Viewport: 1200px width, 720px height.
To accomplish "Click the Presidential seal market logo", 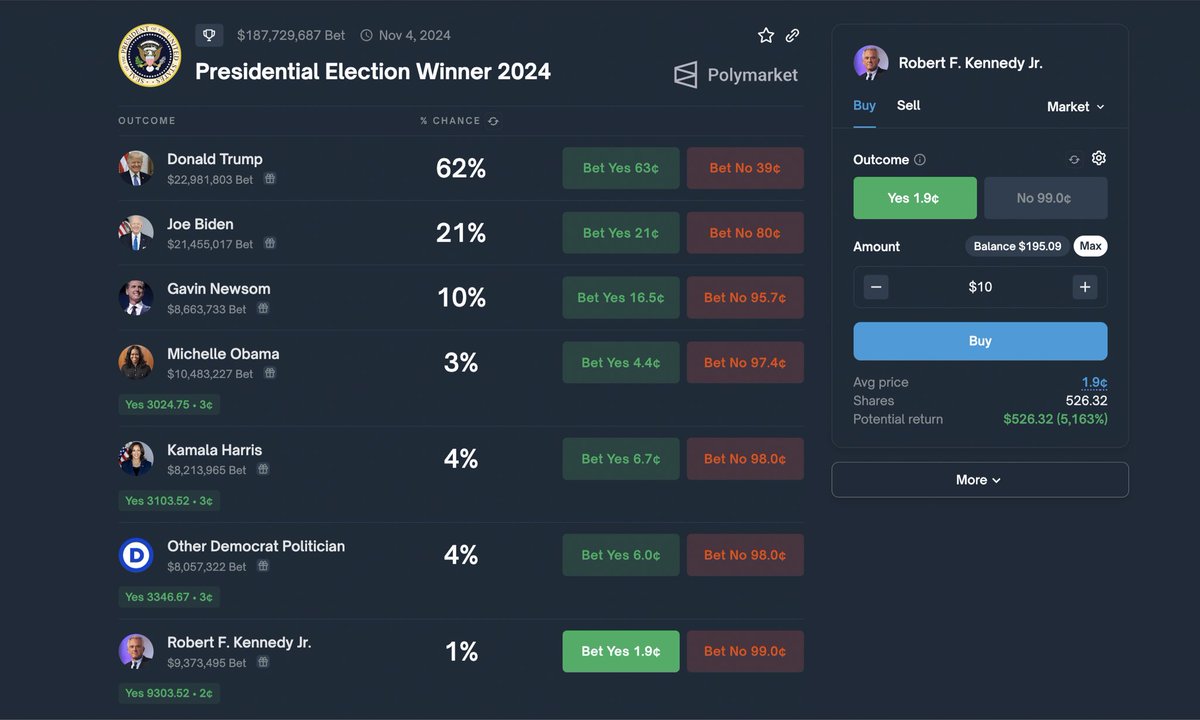I will pos(150,54).
